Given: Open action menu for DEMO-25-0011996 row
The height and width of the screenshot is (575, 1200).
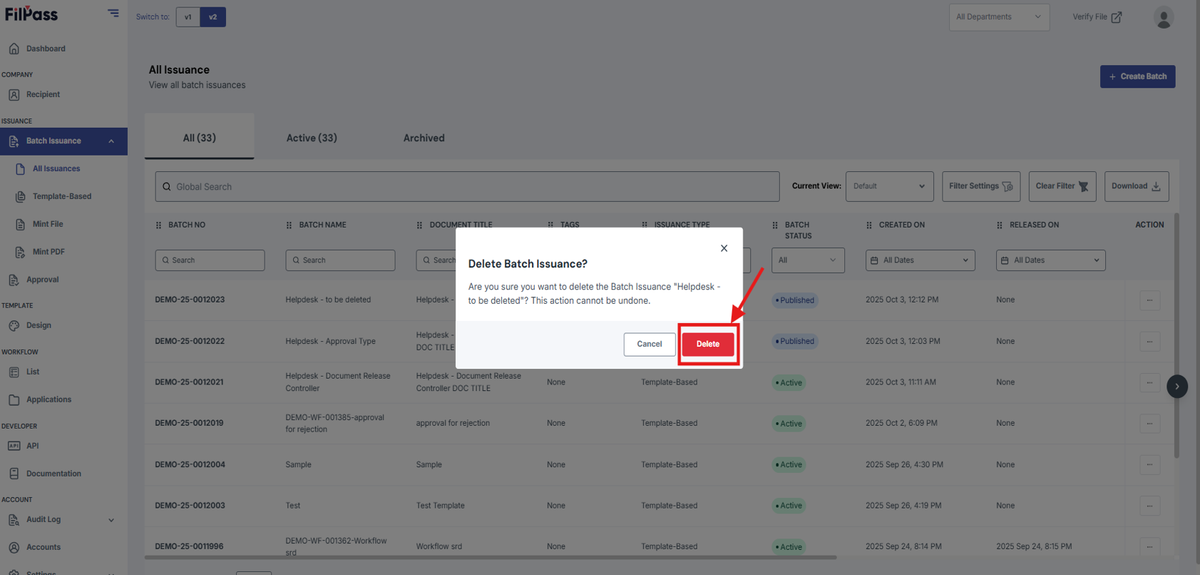Looking at the screenshot, I should pyautogui.click(x=1150, y=546).
